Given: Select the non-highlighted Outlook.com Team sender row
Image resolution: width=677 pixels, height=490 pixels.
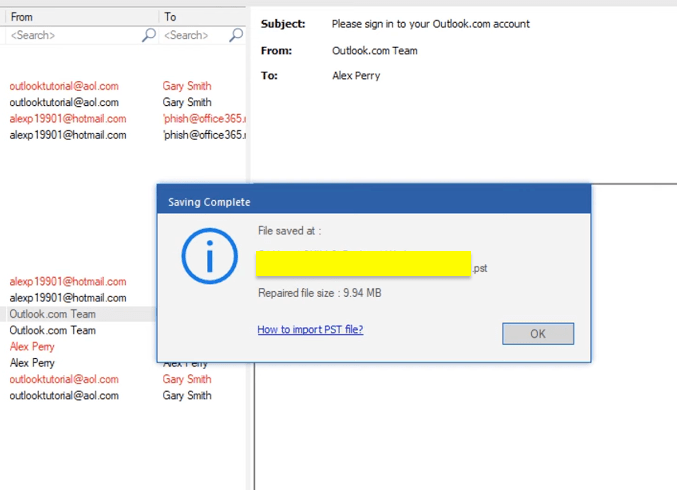Looking at the screenshot, I should (53, 330).
